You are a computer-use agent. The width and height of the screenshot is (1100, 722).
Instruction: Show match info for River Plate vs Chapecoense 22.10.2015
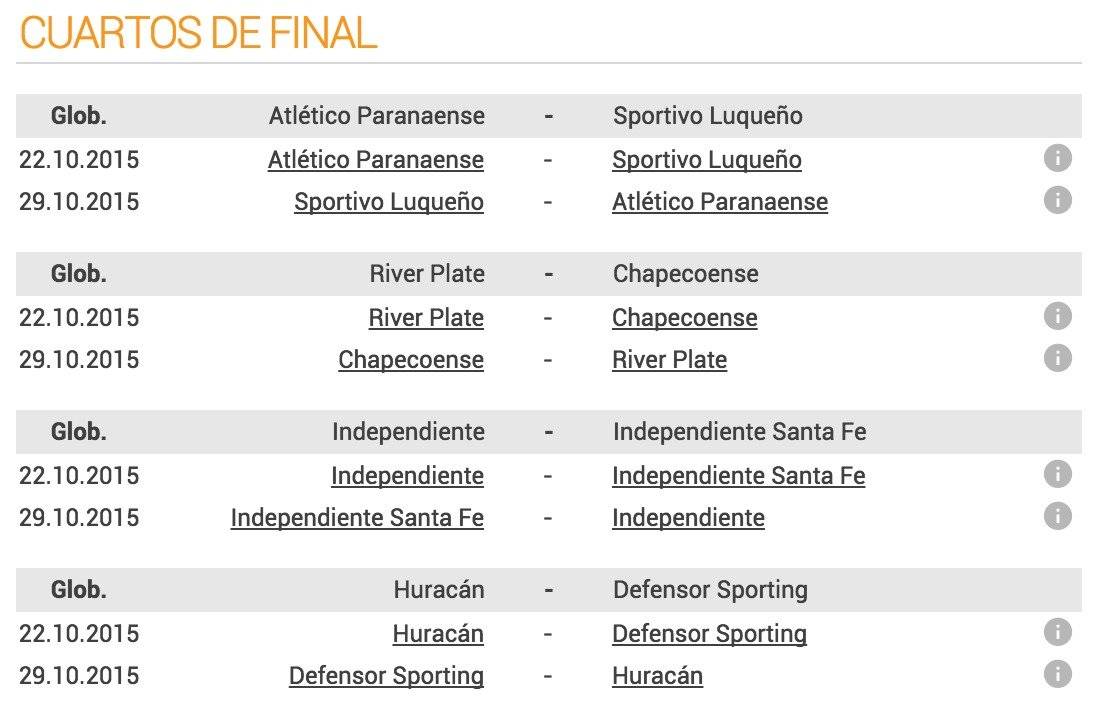[1057, 316]
